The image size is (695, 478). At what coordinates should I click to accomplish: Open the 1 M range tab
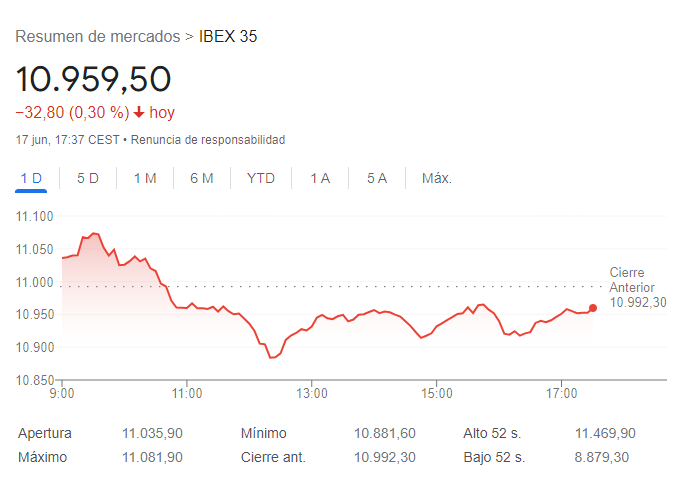[x=145, y=178]
